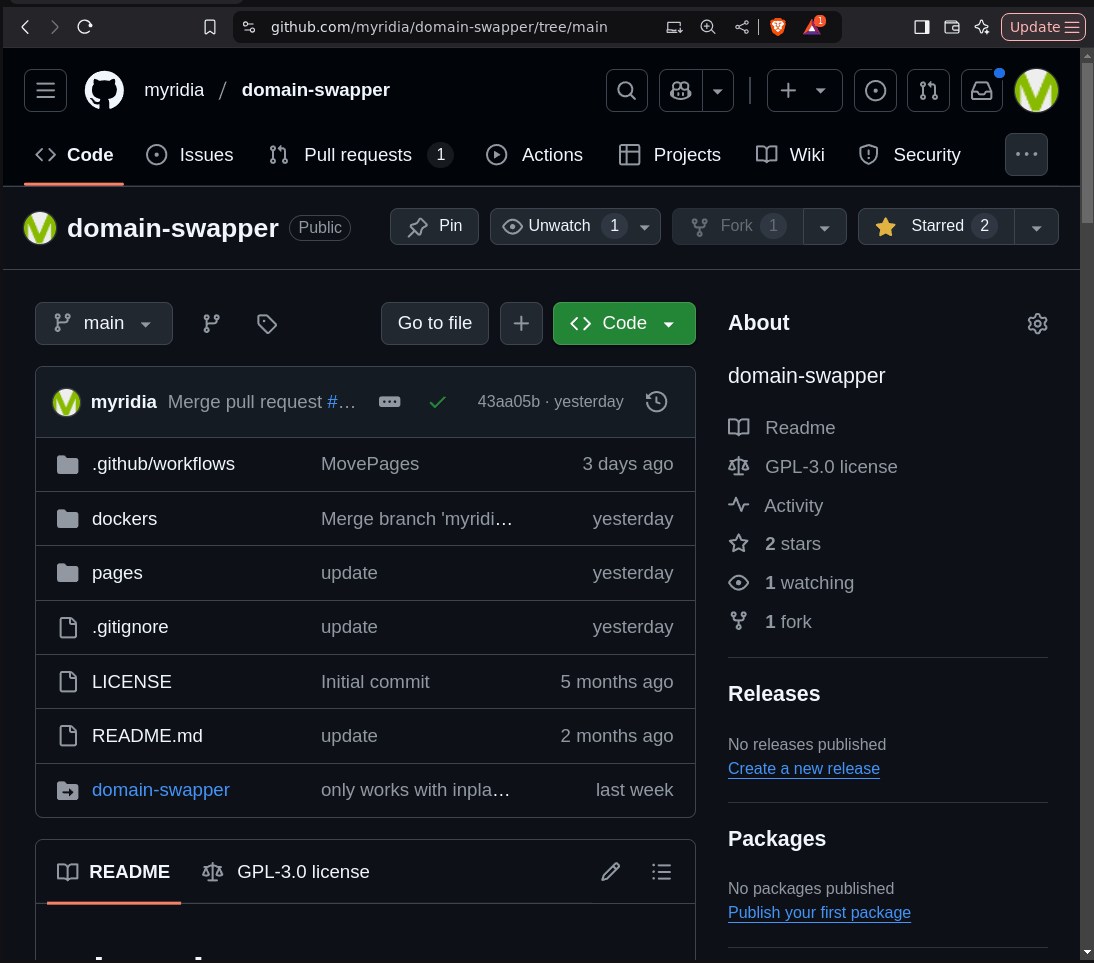This screenshot has width=1094, height=963.
Task: Toggle the Starred button to unstar
Action: coord(935,227)
